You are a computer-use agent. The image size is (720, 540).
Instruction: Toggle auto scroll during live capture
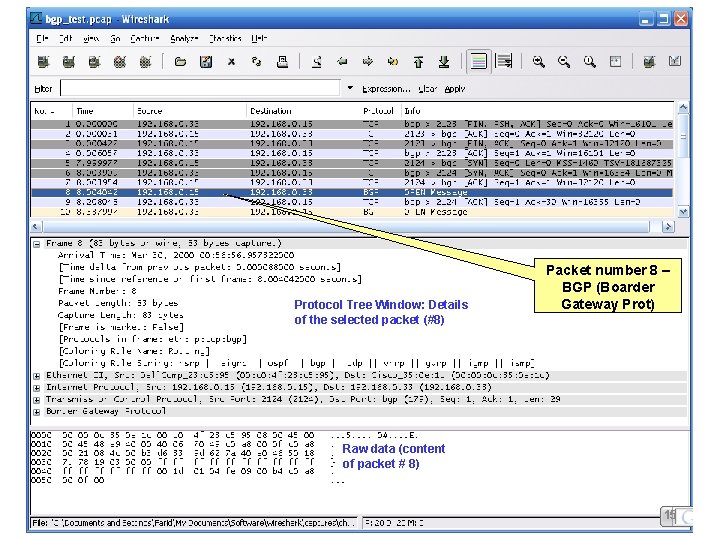tap(504, 62)
